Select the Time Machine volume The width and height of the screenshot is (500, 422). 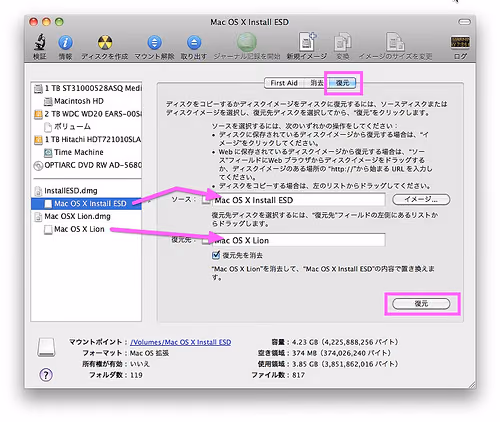pyautogui.click(x=86, y=152)
